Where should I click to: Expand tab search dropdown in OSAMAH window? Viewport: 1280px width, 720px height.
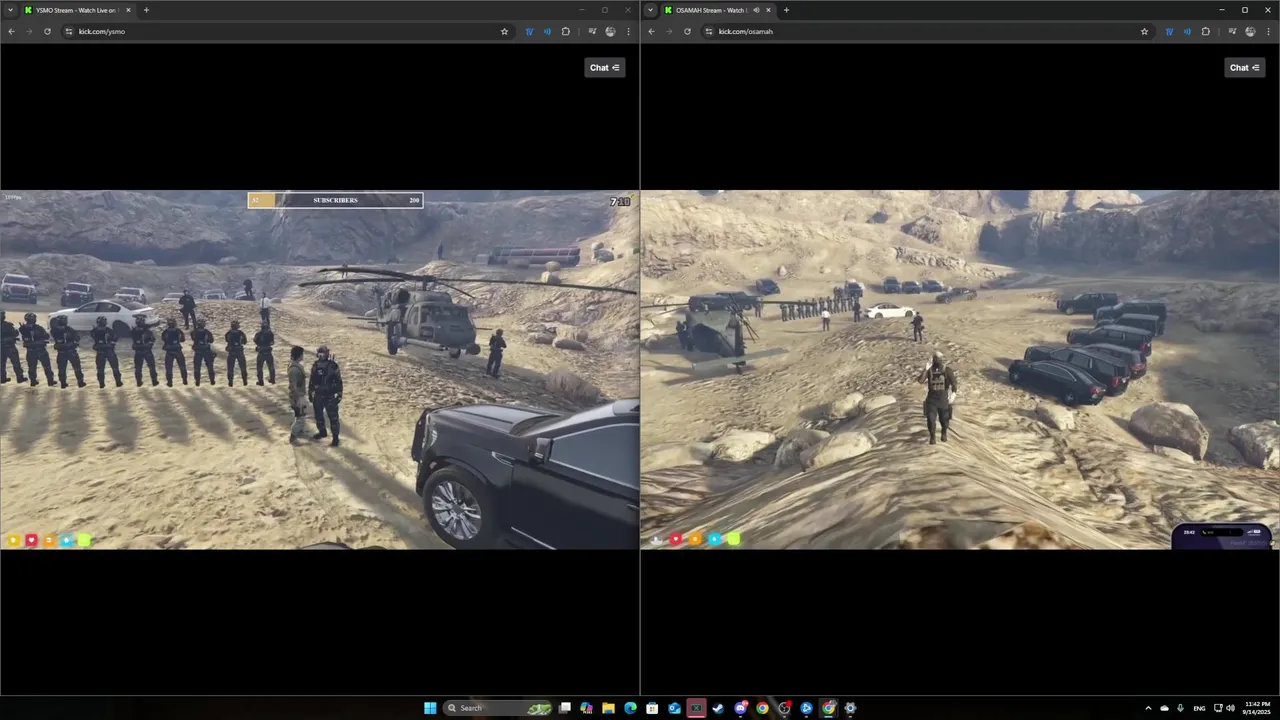650,10
